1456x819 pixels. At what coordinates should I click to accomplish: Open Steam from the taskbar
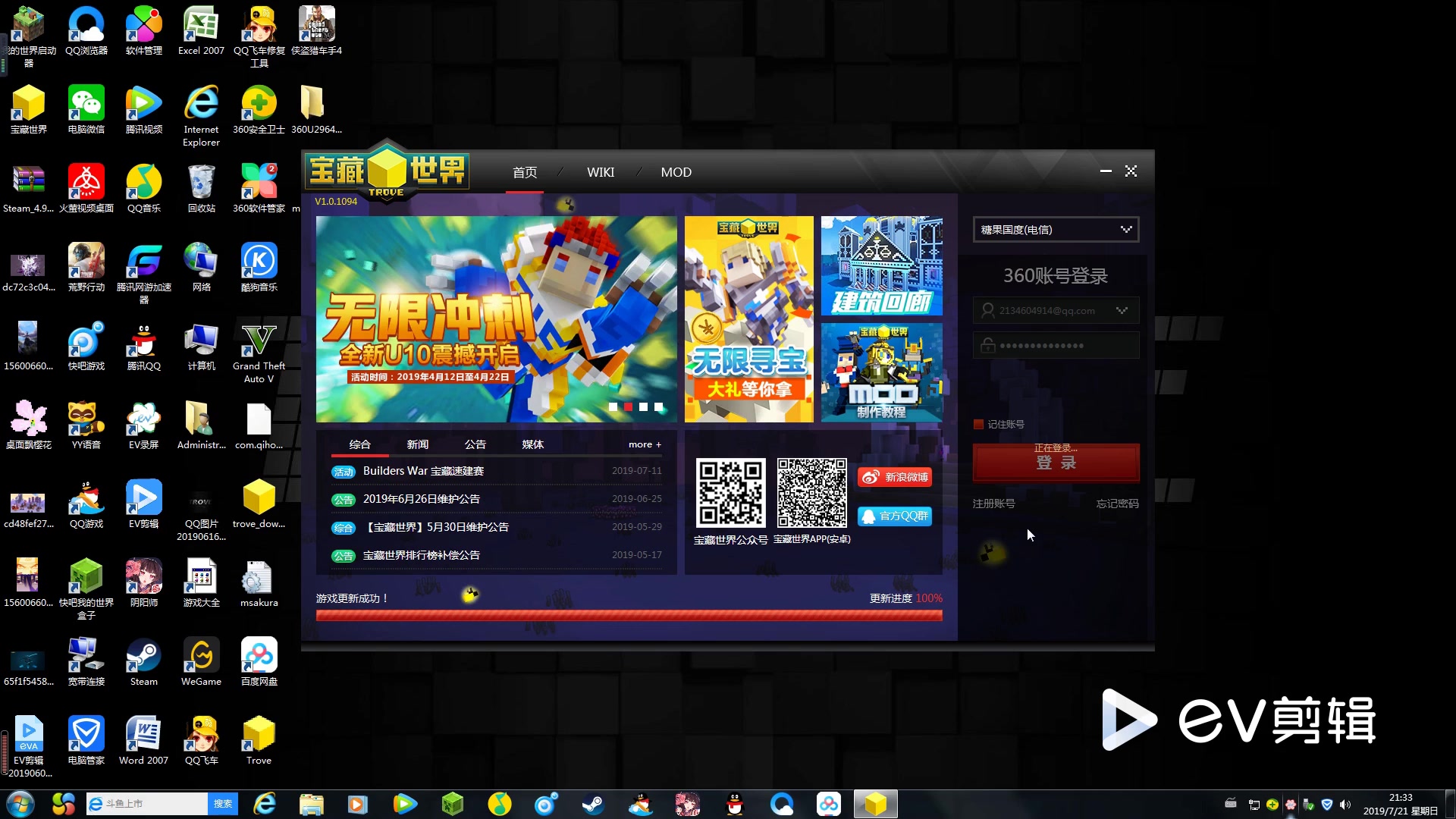point(592,804)
